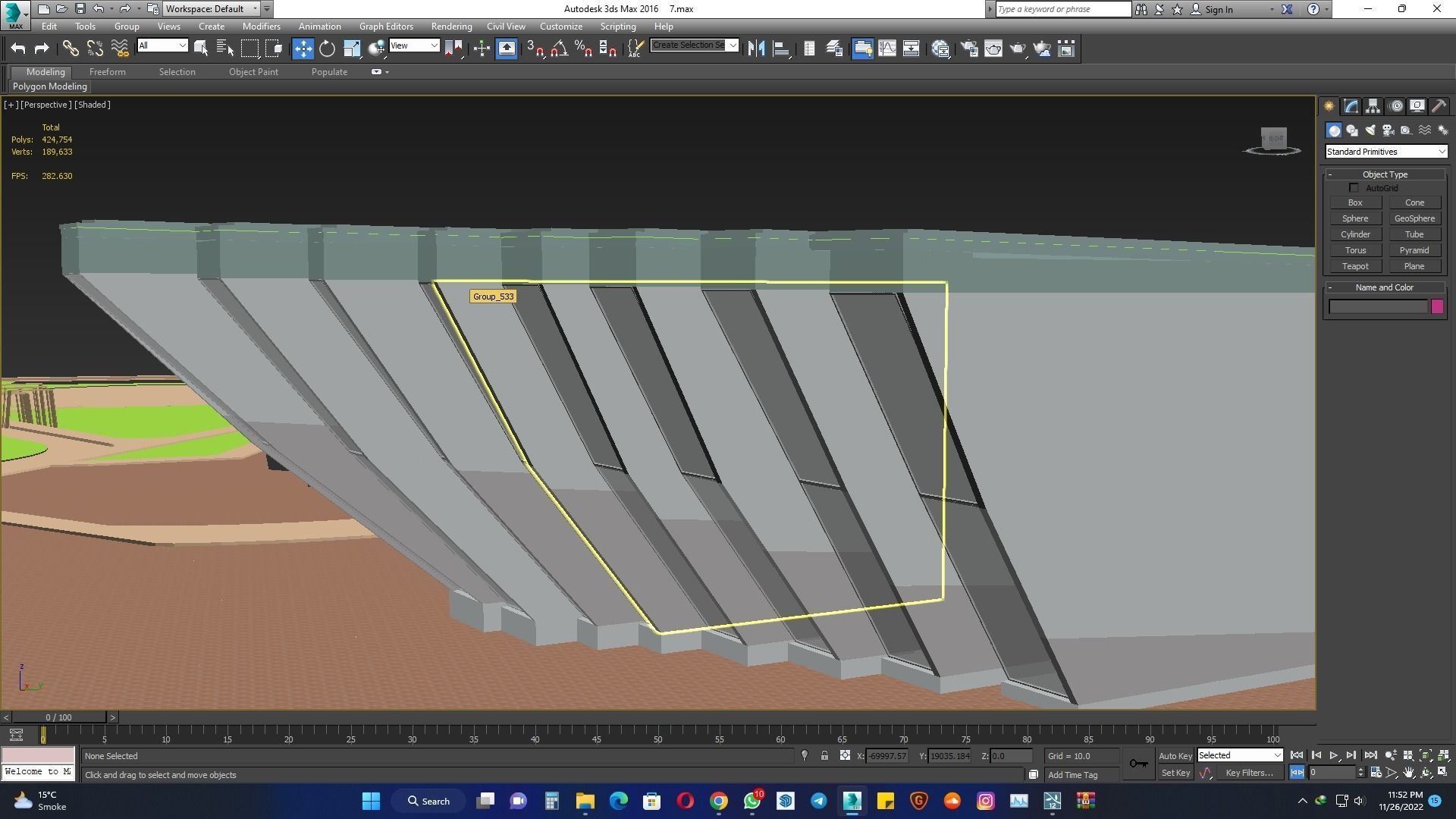Toggle the Angle Snap icon
The image size is (1456, 819).
559,49
